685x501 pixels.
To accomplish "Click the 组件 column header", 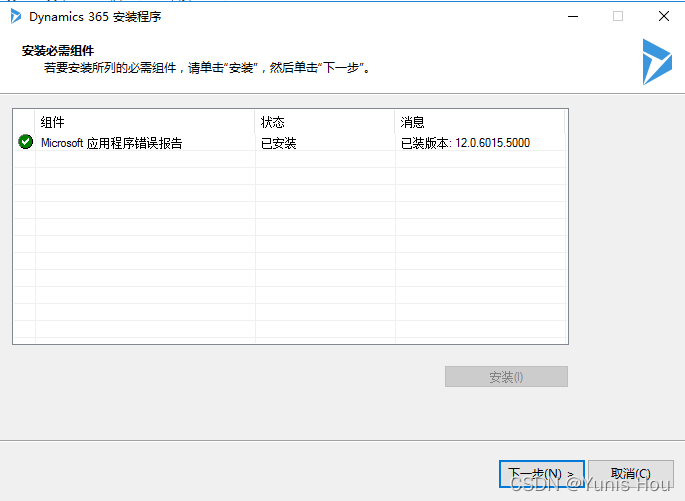I will [x=145, y=122].
